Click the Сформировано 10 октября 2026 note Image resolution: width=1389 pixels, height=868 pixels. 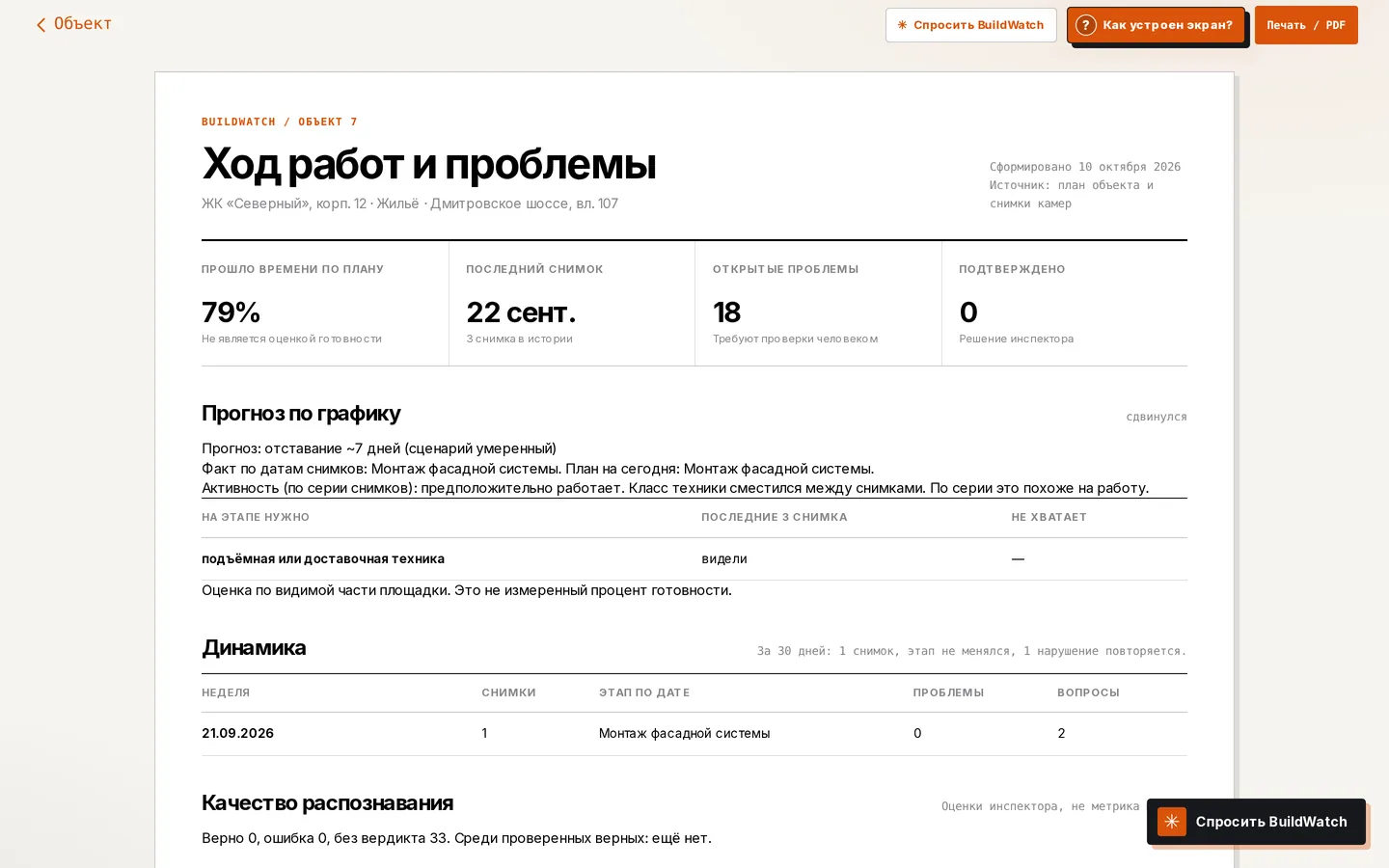coord(1085,167)
